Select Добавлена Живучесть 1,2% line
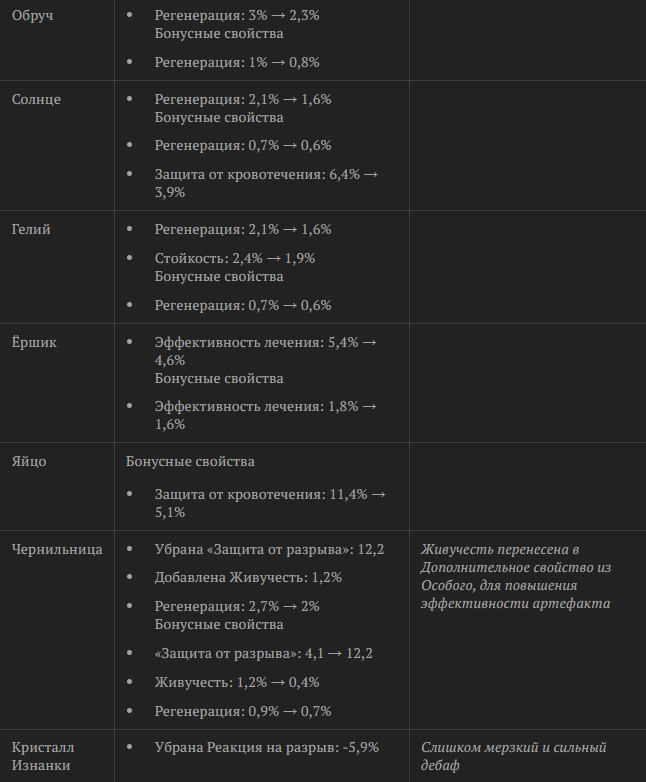The height and width of the screenshot is (782, 646). (248, 578)
